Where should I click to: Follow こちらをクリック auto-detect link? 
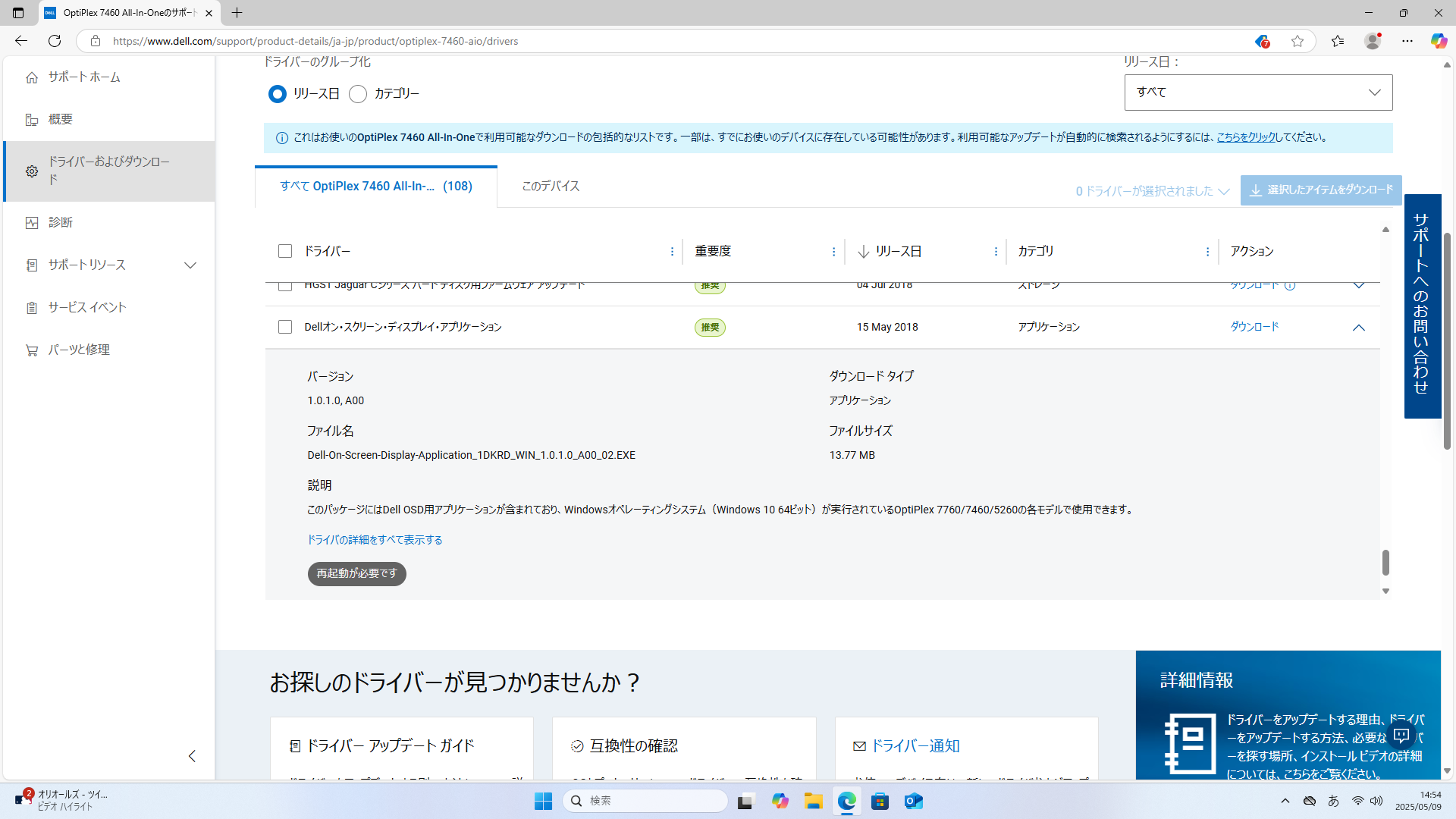(1246, 137)
